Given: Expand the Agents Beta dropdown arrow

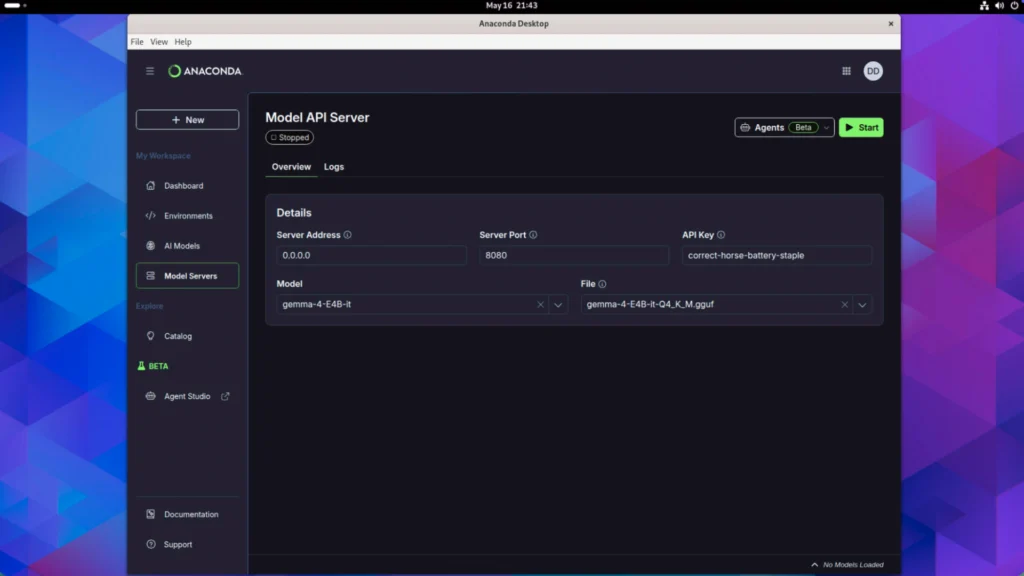Looking at the screenshot, I should pos(826,128).
